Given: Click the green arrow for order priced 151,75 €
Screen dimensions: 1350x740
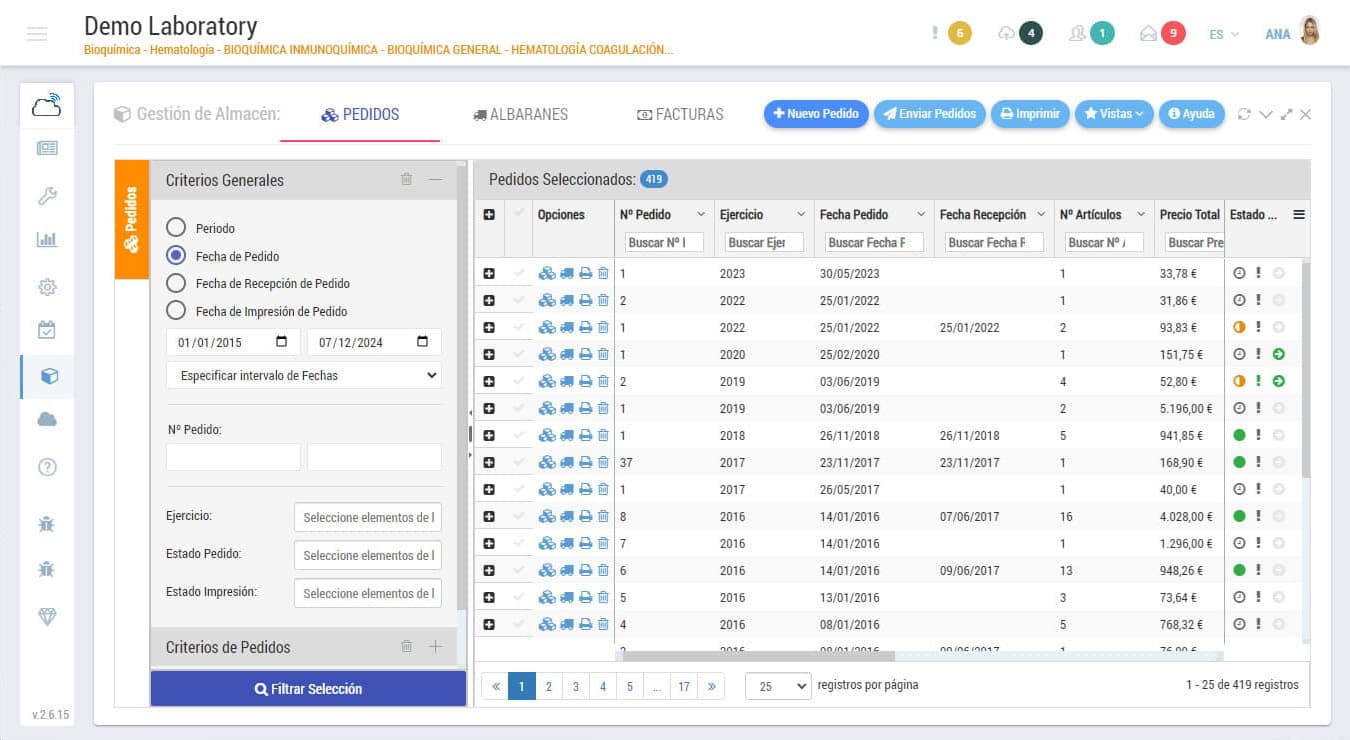Looking at the screenshot, I should [1279, 354].
